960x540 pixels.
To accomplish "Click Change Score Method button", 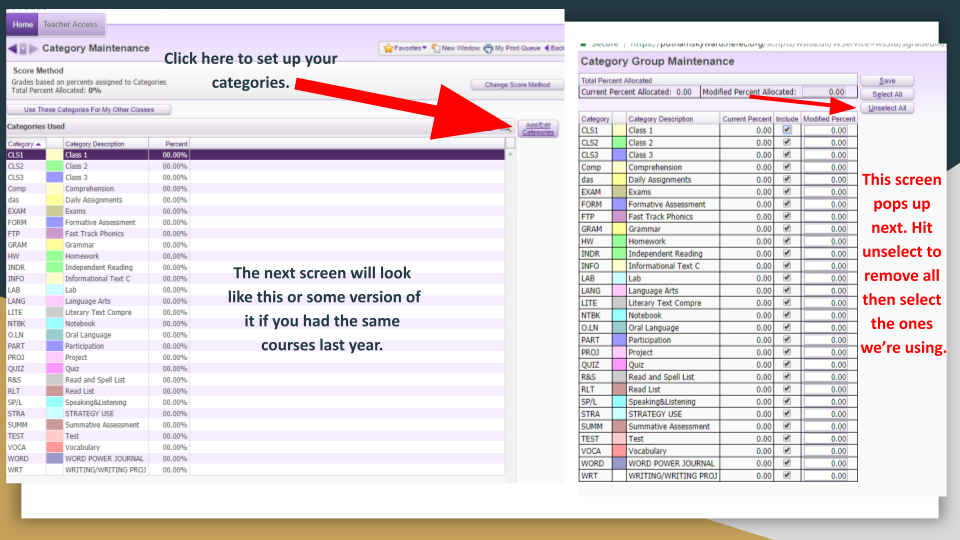I will 517,85.
